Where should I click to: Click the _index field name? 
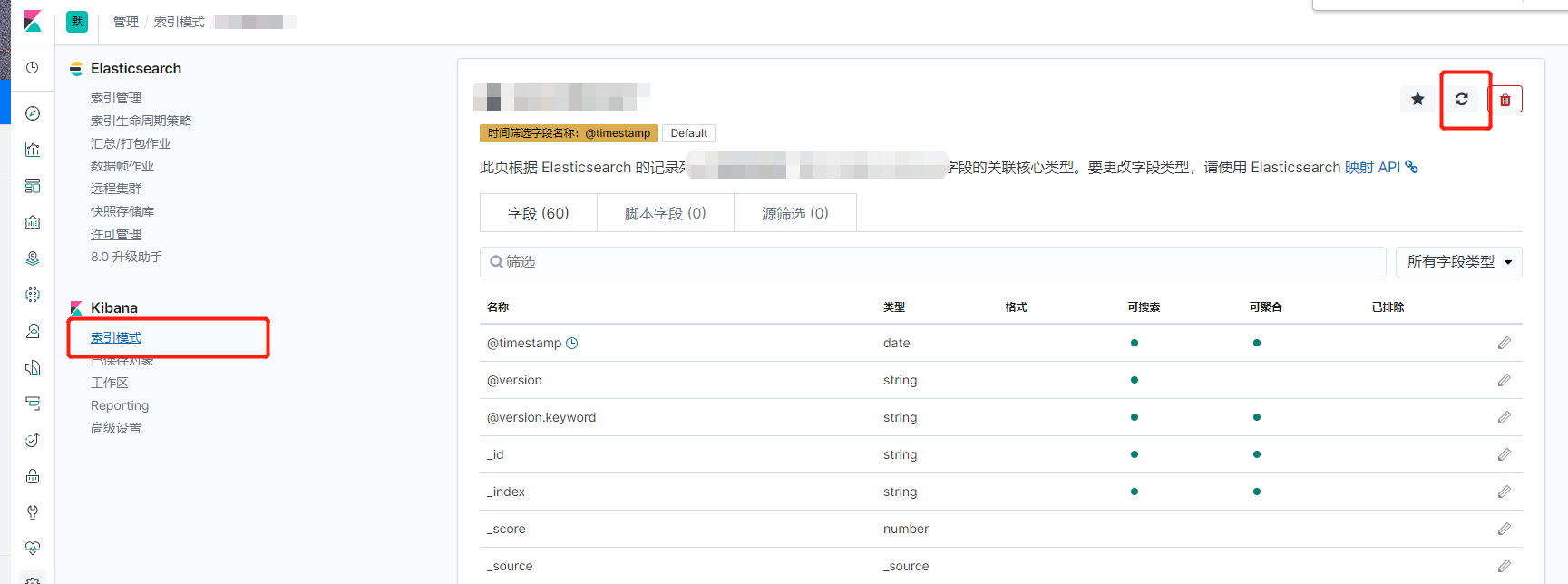point(506,492)
